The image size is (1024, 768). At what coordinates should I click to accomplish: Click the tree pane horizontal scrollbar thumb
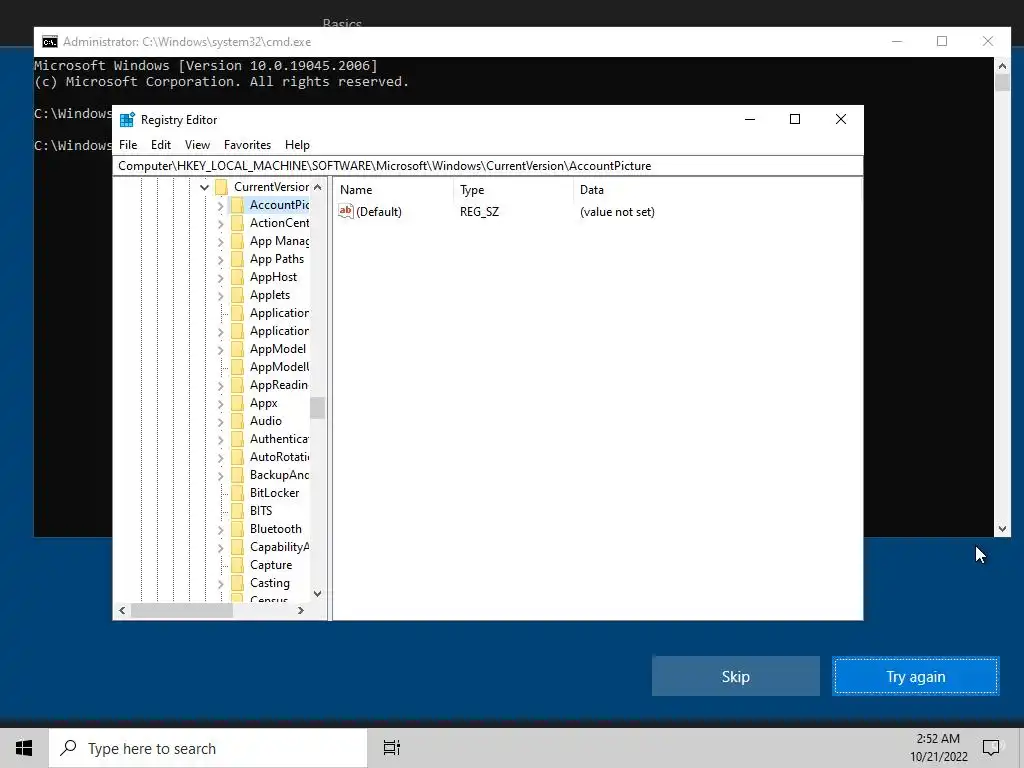tap(182, 611)
